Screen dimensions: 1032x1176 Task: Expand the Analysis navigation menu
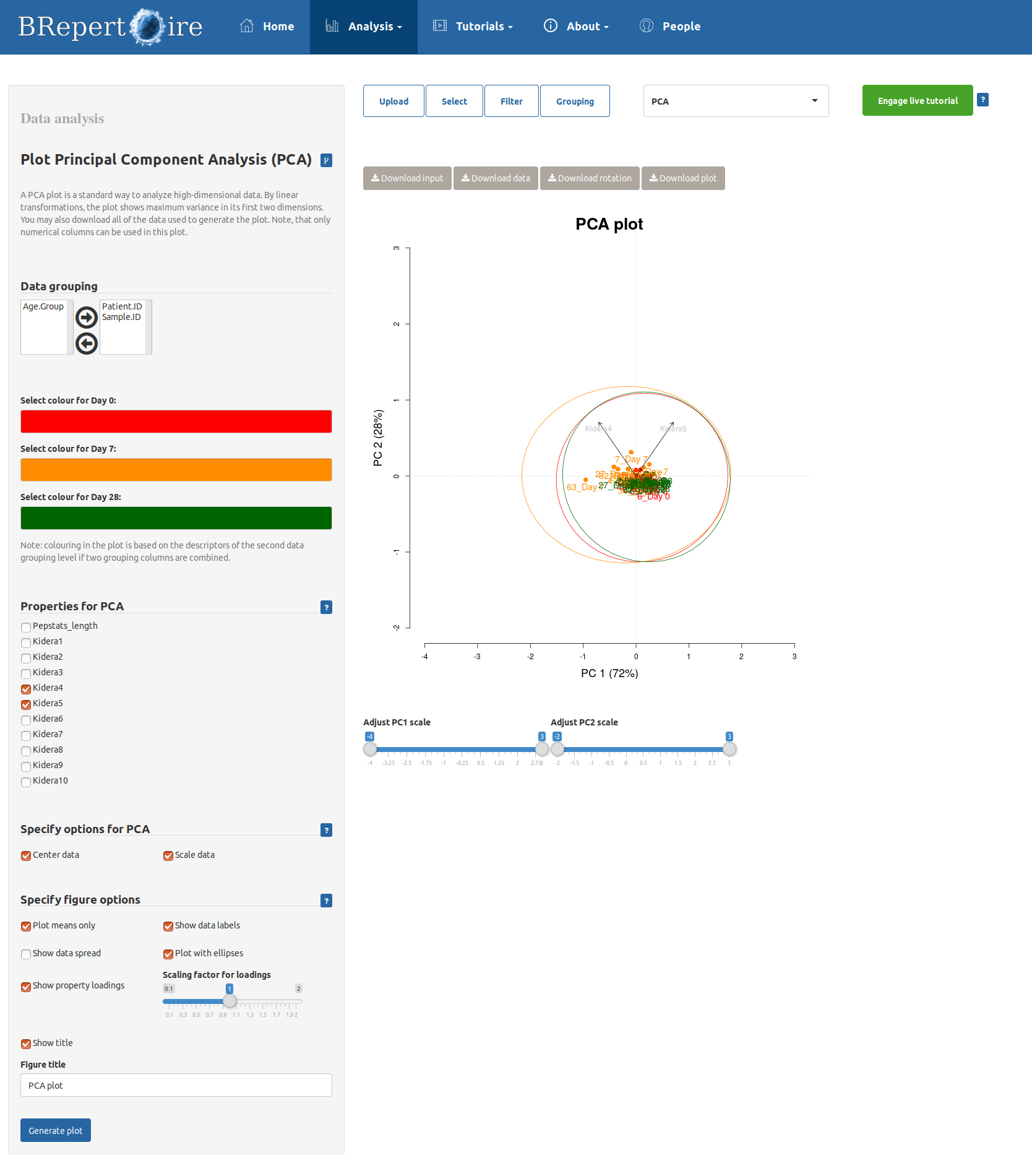pos(364,27)
